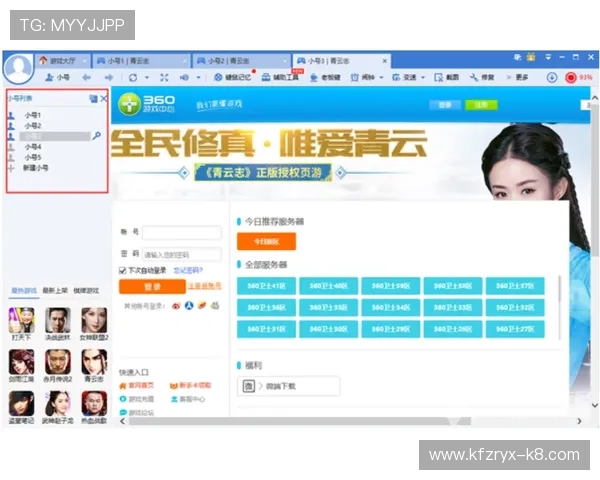The image size is (600, 480).
Task: Refresh the page with the reload icon
Action: tap(133, 78)
